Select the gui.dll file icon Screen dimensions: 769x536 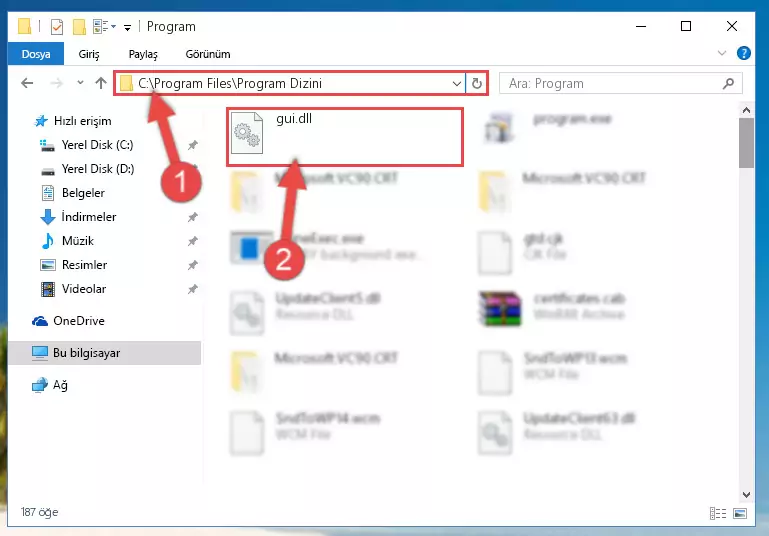click(247, 133)
